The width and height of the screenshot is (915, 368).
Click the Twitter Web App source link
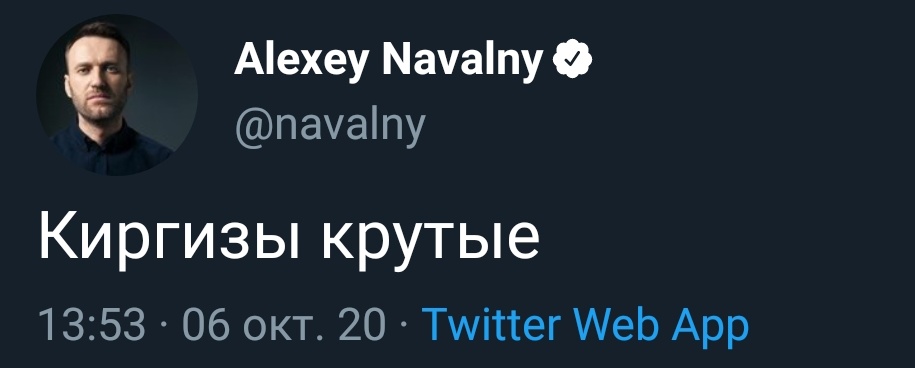click(585, 325)
